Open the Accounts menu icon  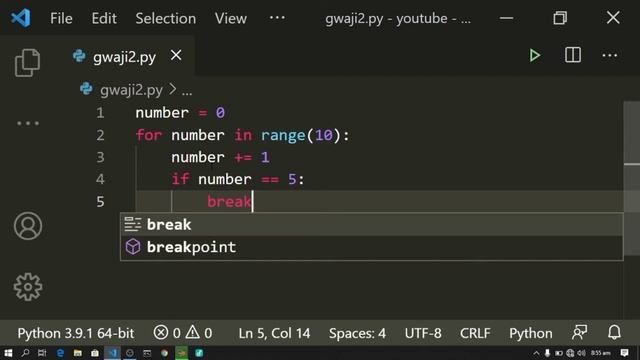point(28,226)
